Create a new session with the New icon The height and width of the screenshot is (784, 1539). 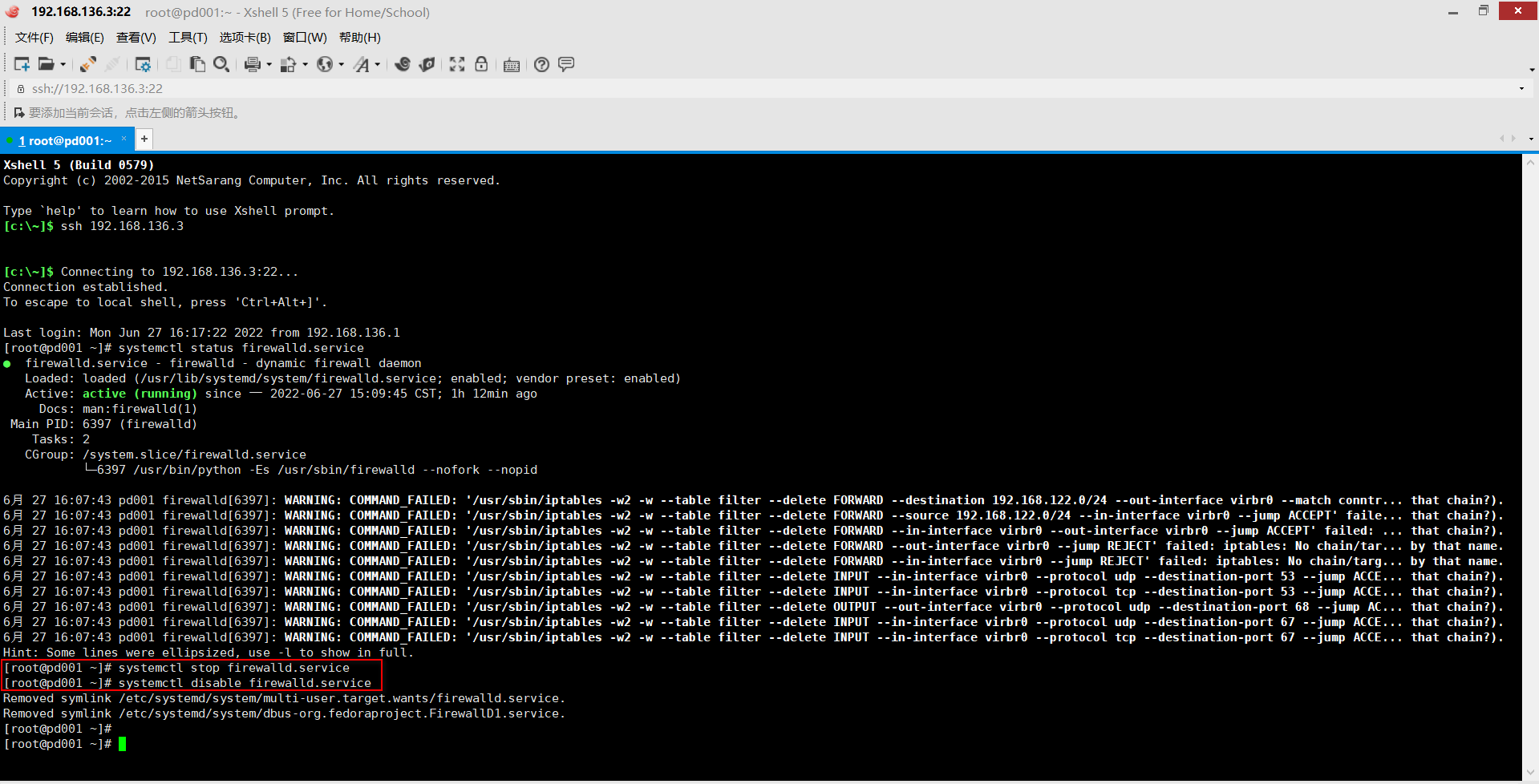click(22, 64)
